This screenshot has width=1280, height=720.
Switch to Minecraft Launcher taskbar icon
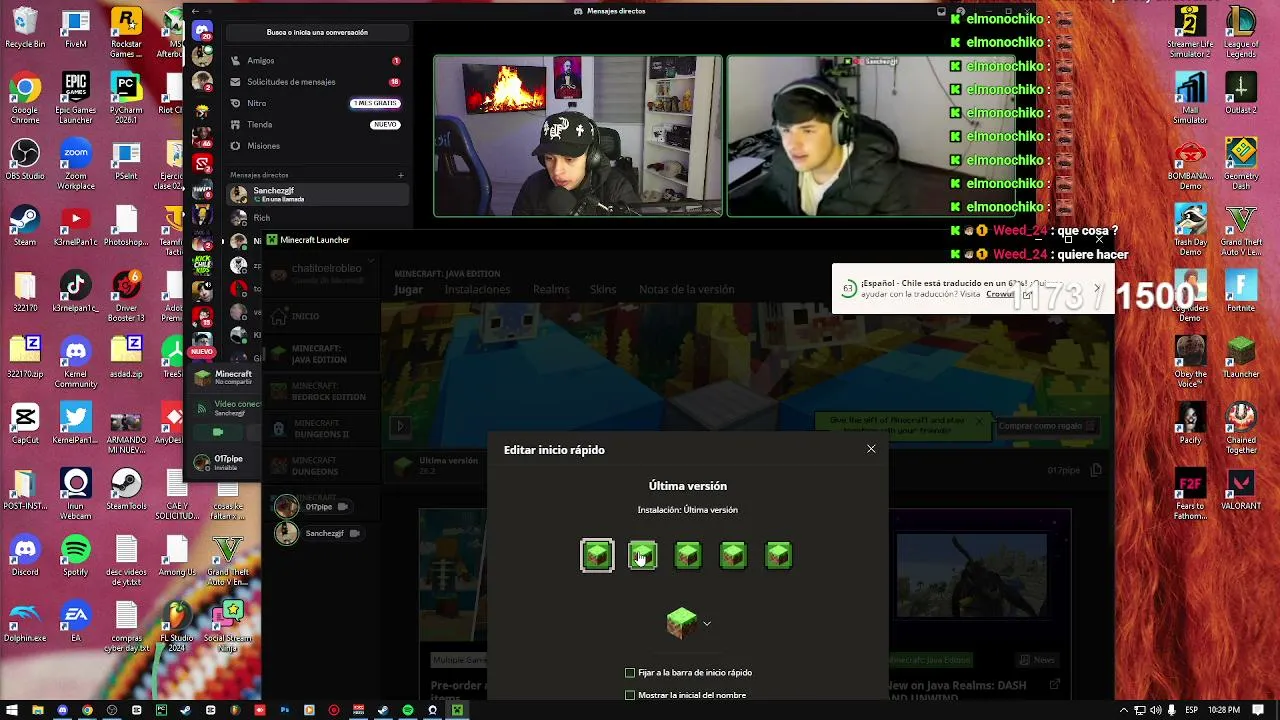(x=457, y=710)
